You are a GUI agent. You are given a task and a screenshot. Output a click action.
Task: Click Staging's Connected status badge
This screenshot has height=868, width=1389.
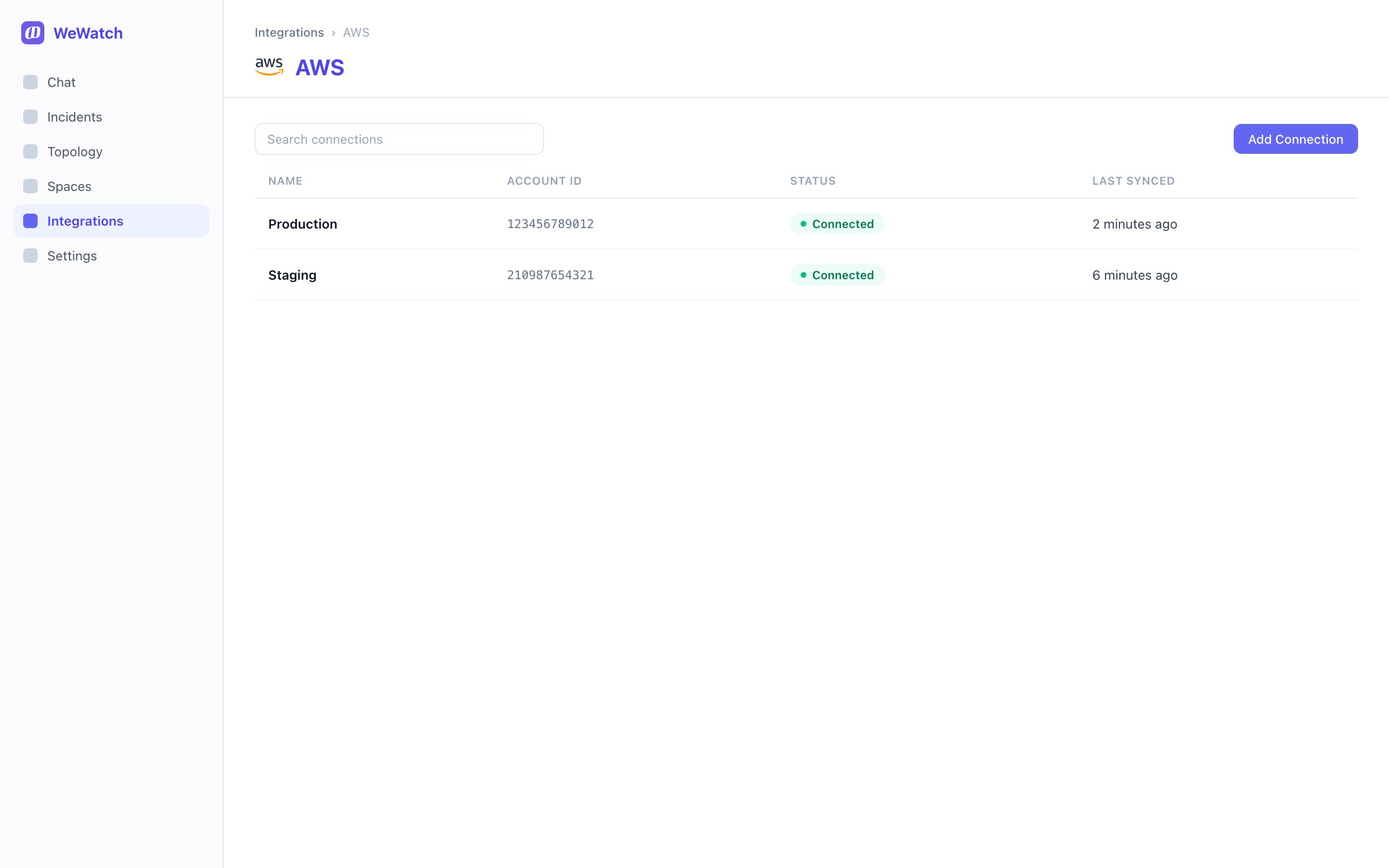coord(837,275)
